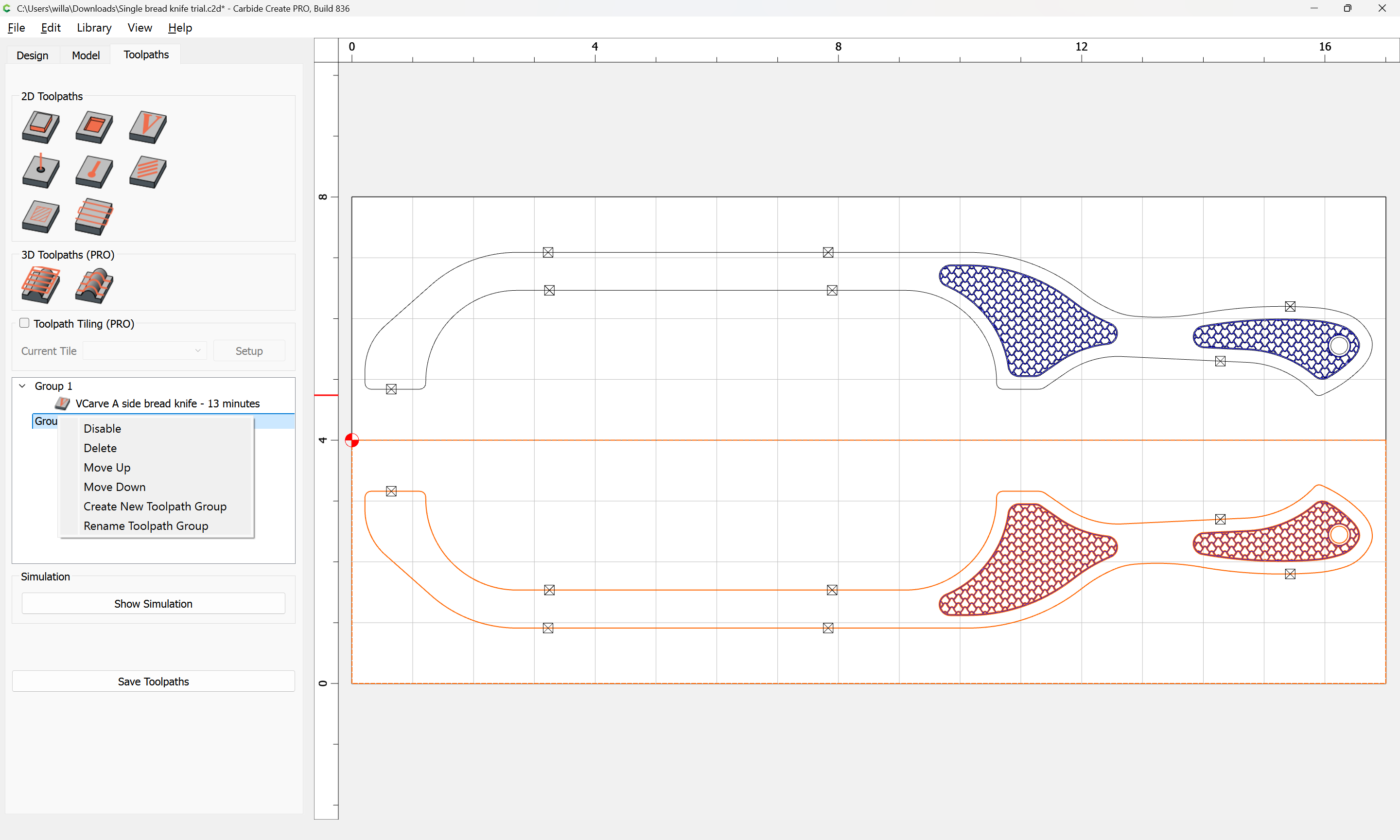The width and height of the screenshot is (1400, 840).
Task: Enable Toolpath Tiling (PRO) checkbox
Action: pyautogui.click(x=24, y=323)
